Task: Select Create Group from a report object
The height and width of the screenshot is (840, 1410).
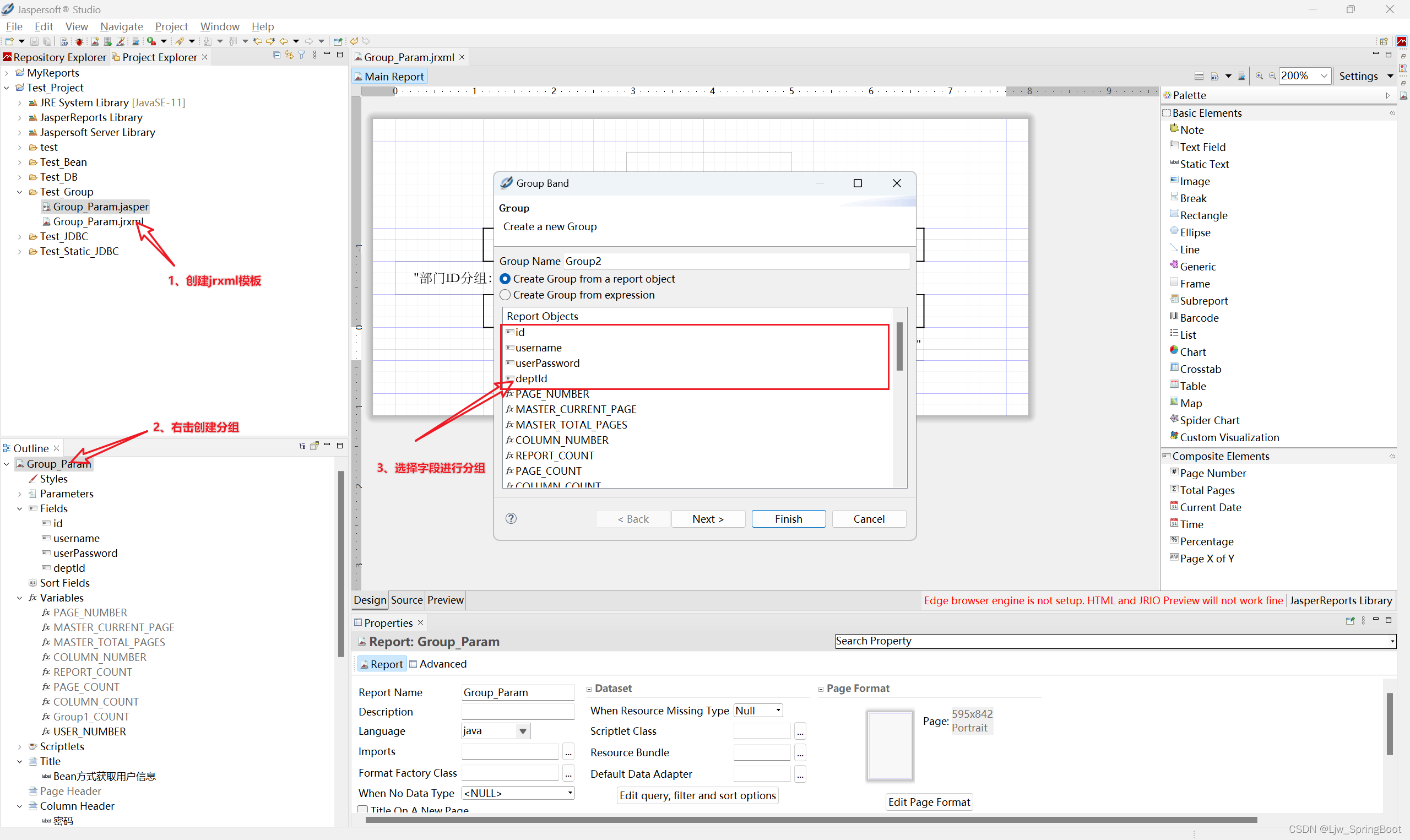Action: click(x=505, y=279)
